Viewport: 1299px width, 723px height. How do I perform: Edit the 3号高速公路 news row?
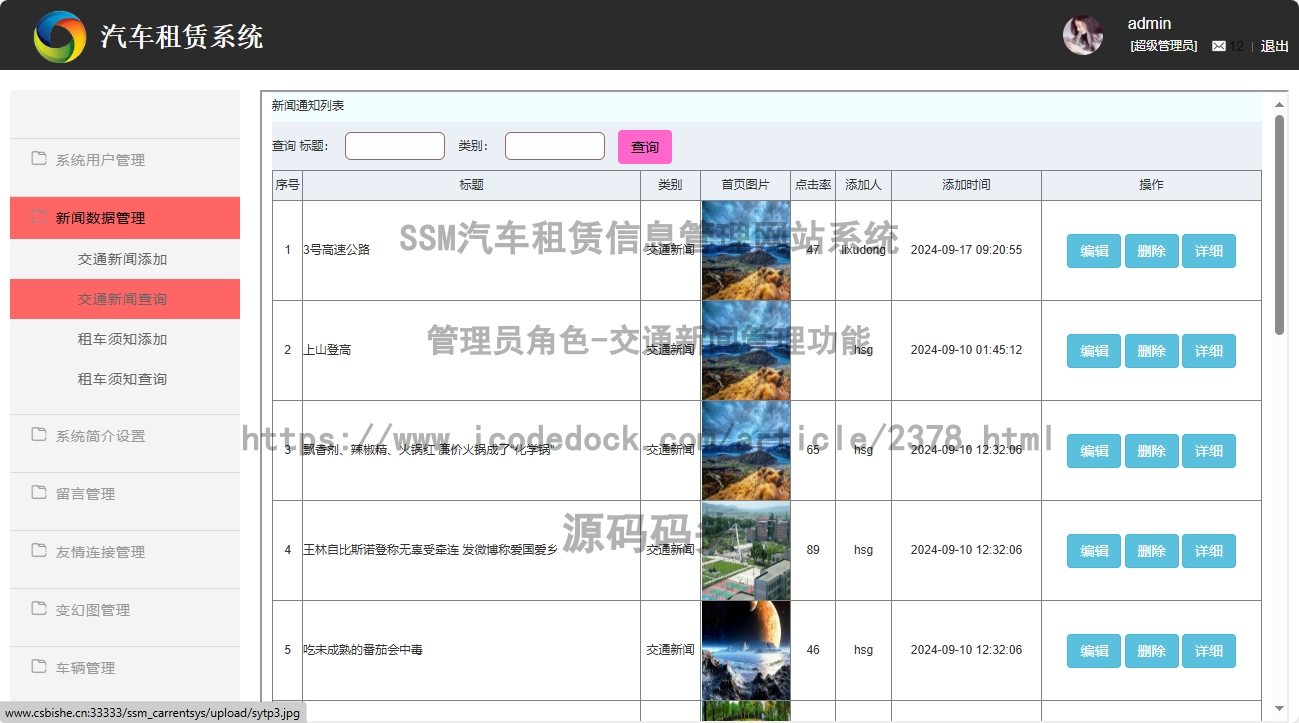(1094, 251)
